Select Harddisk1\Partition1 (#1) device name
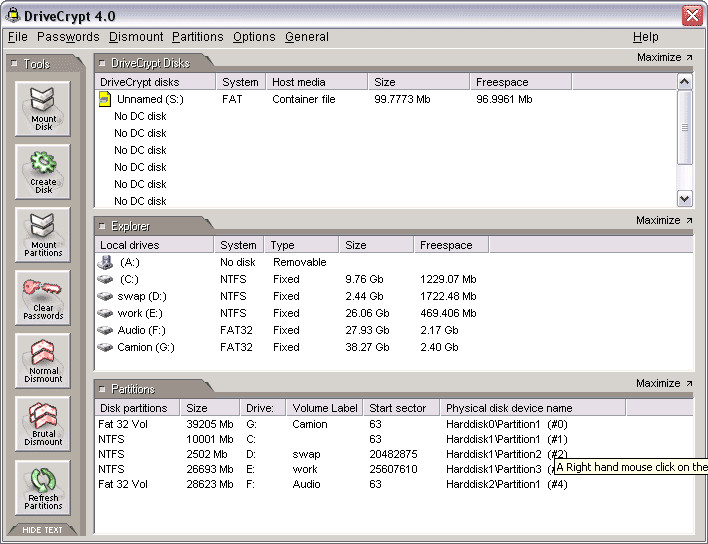Viewport: 708px width, 544px height. click(506, 439)
